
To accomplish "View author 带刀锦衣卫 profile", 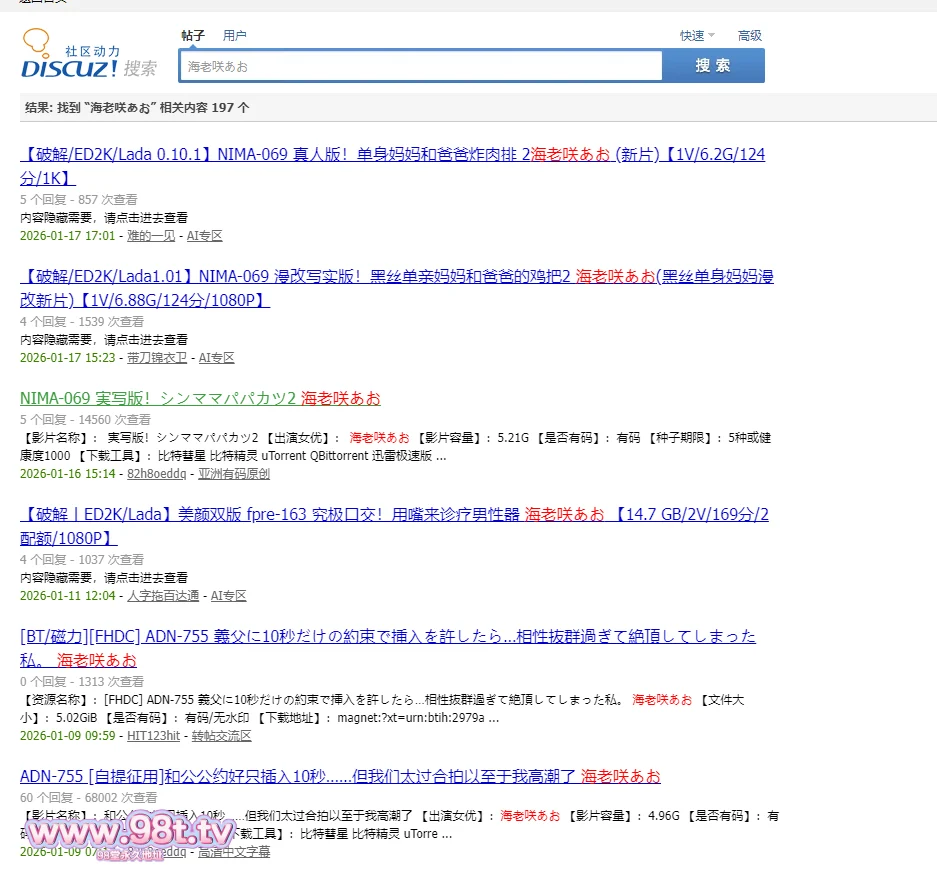I will 157,357.
